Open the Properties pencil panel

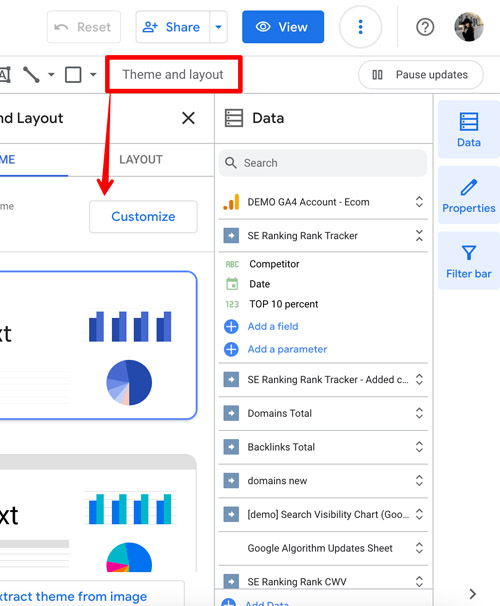point(469,195)
